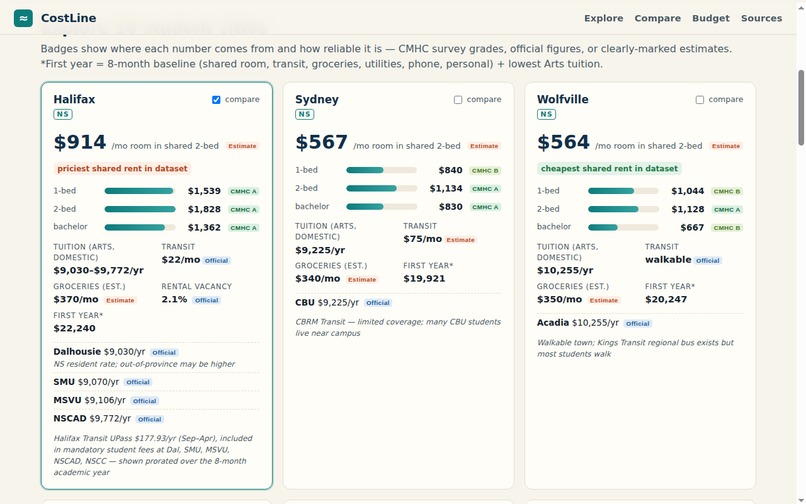Image resolution: width=806 pixels, height=504 pixels.
Task: Click the NS badge under Halifax
Action: (63, 114)
